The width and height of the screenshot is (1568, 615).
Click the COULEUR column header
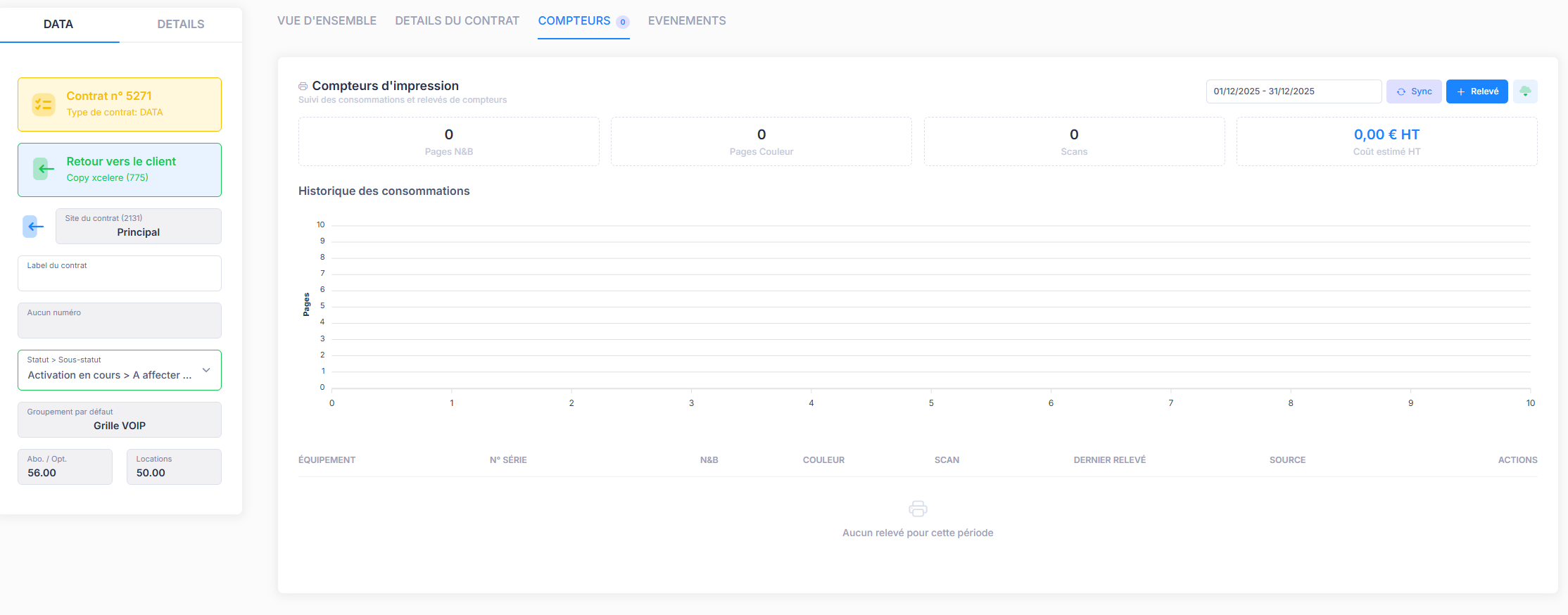pyautogui.click(x=823, y=460)
